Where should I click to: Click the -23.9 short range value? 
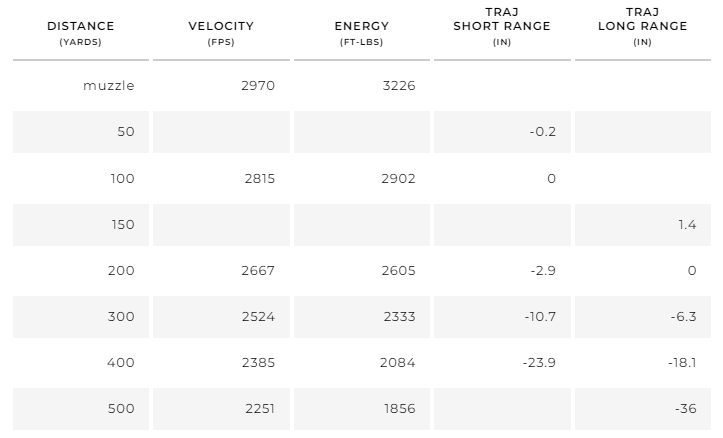pyautogui.click(x=538, y=363)
